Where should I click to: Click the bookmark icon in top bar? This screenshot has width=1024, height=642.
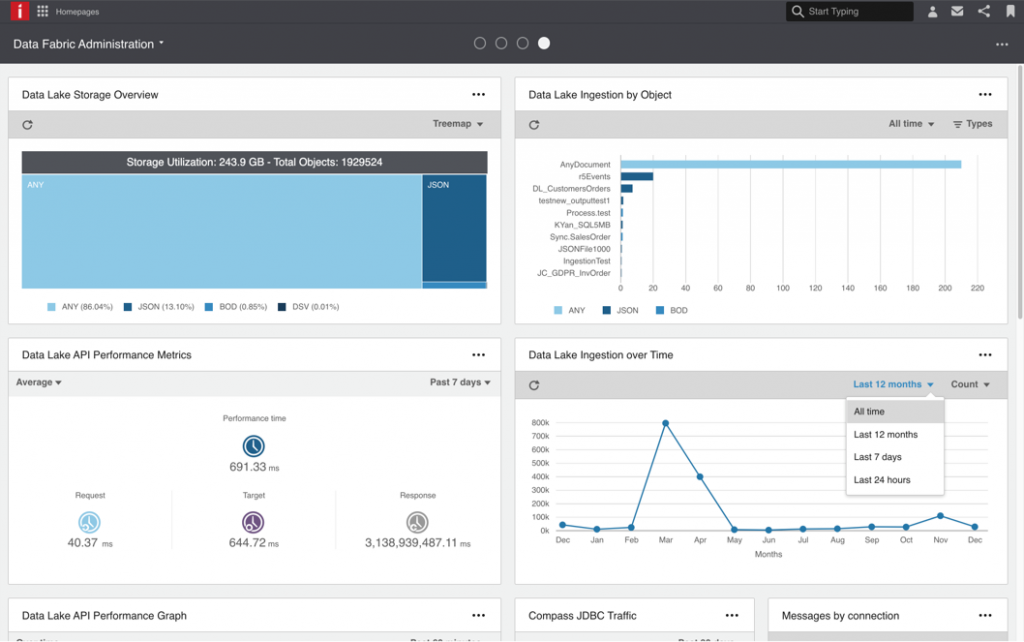(1008, 12)
